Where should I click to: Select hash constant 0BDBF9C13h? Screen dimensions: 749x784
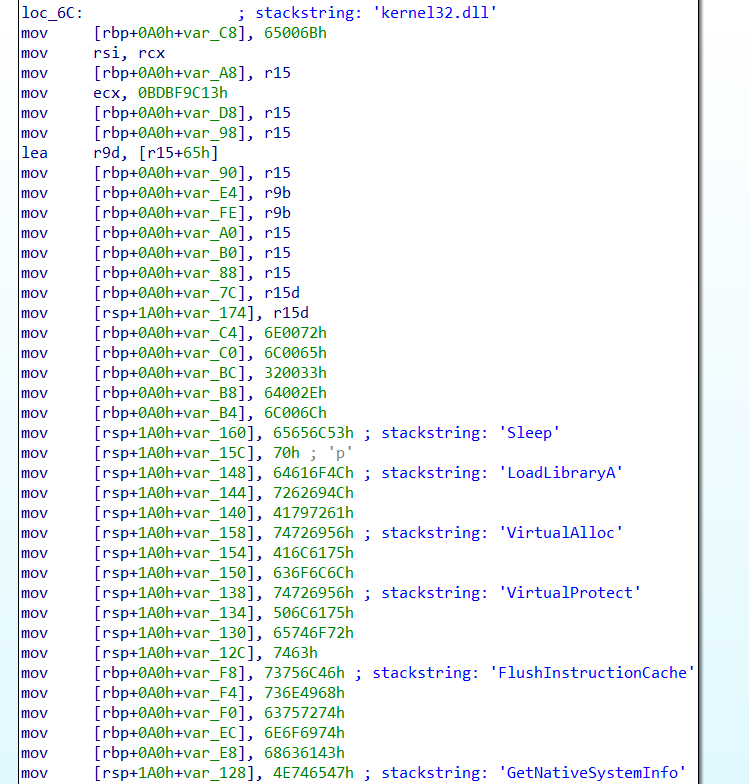click(183, 92)
